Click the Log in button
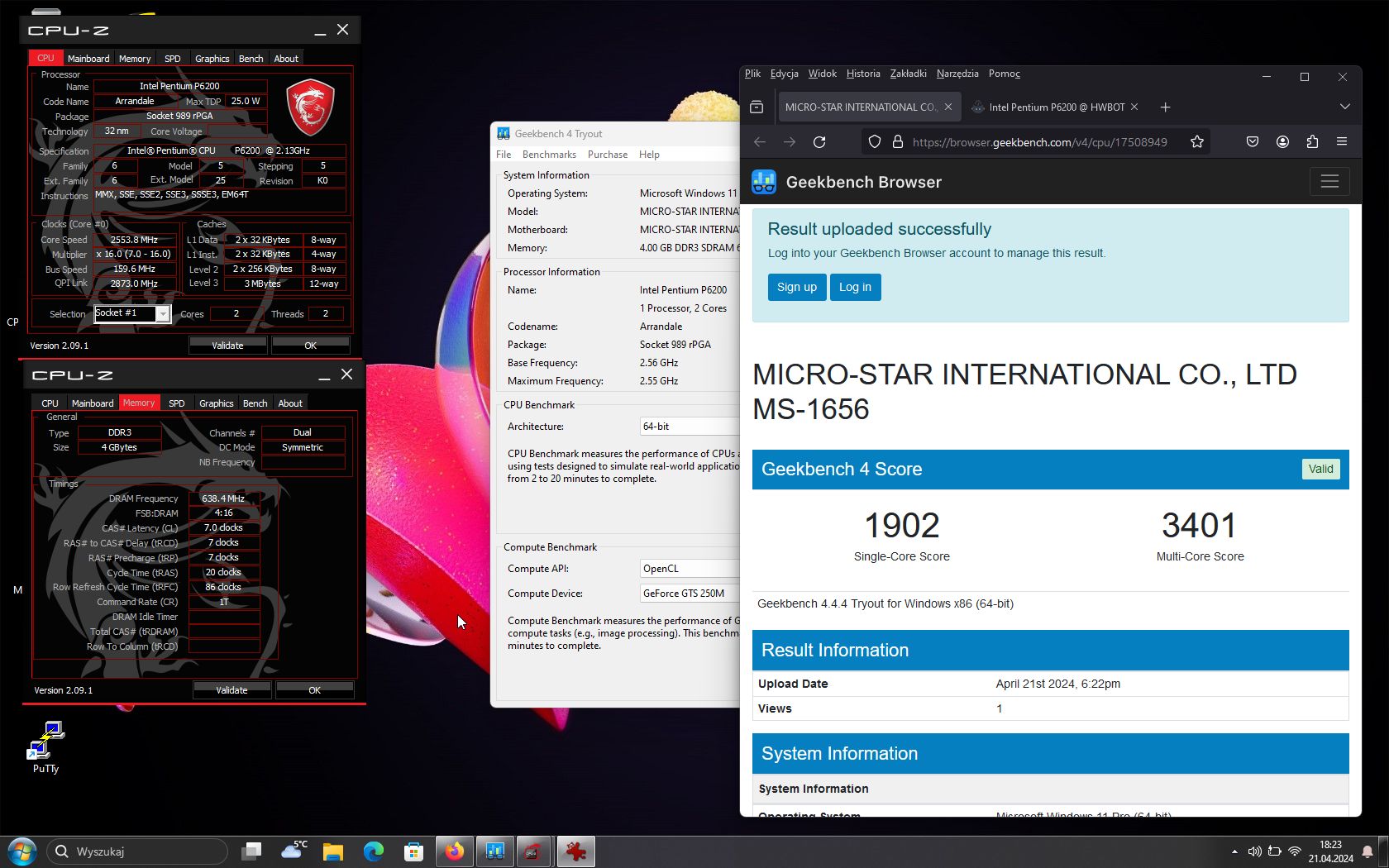The height and width of the screenshot is (868, 1389). click(855, 287)
